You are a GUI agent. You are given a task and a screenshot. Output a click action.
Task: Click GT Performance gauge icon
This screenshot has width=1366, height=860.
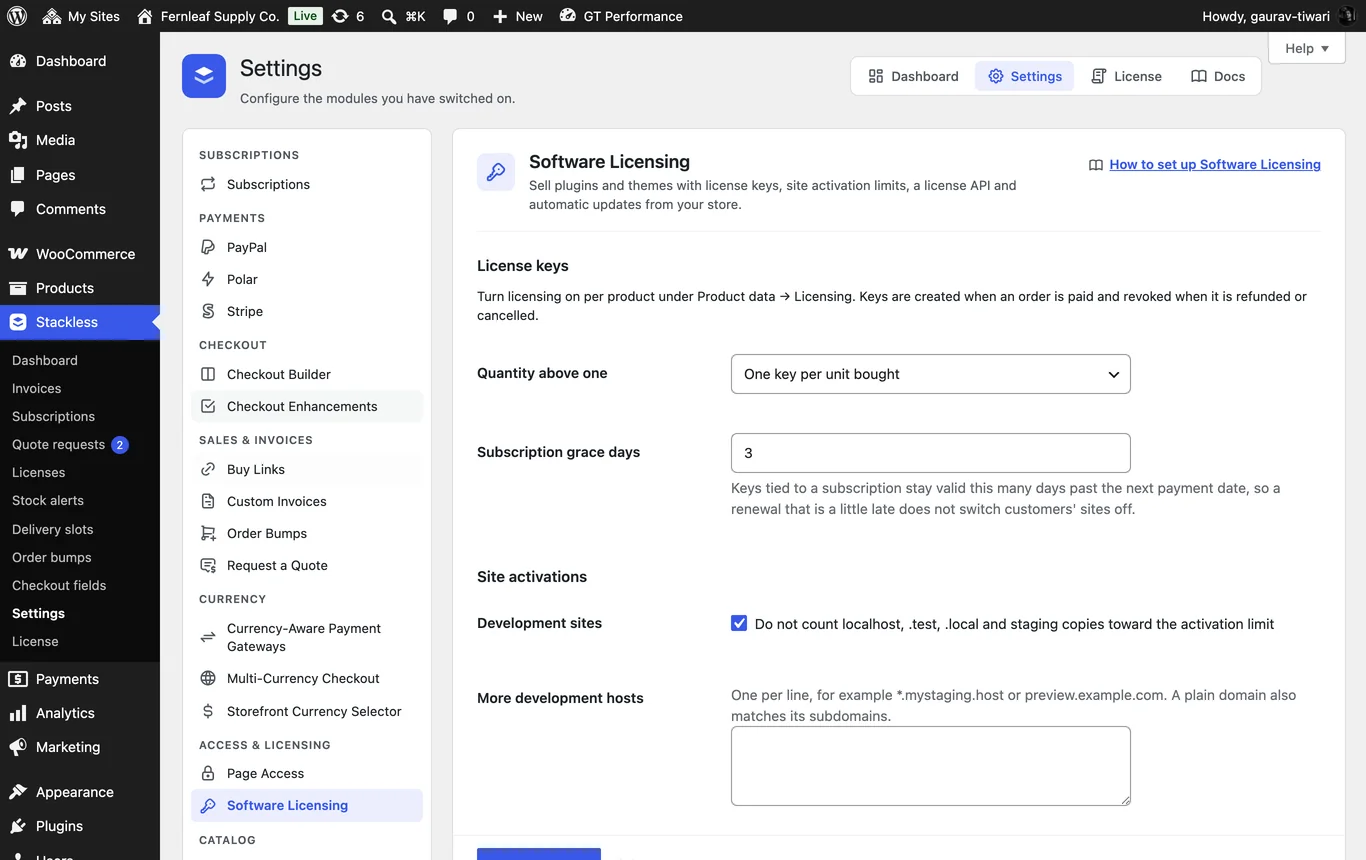pyautogui.click(x=568, y=16)
